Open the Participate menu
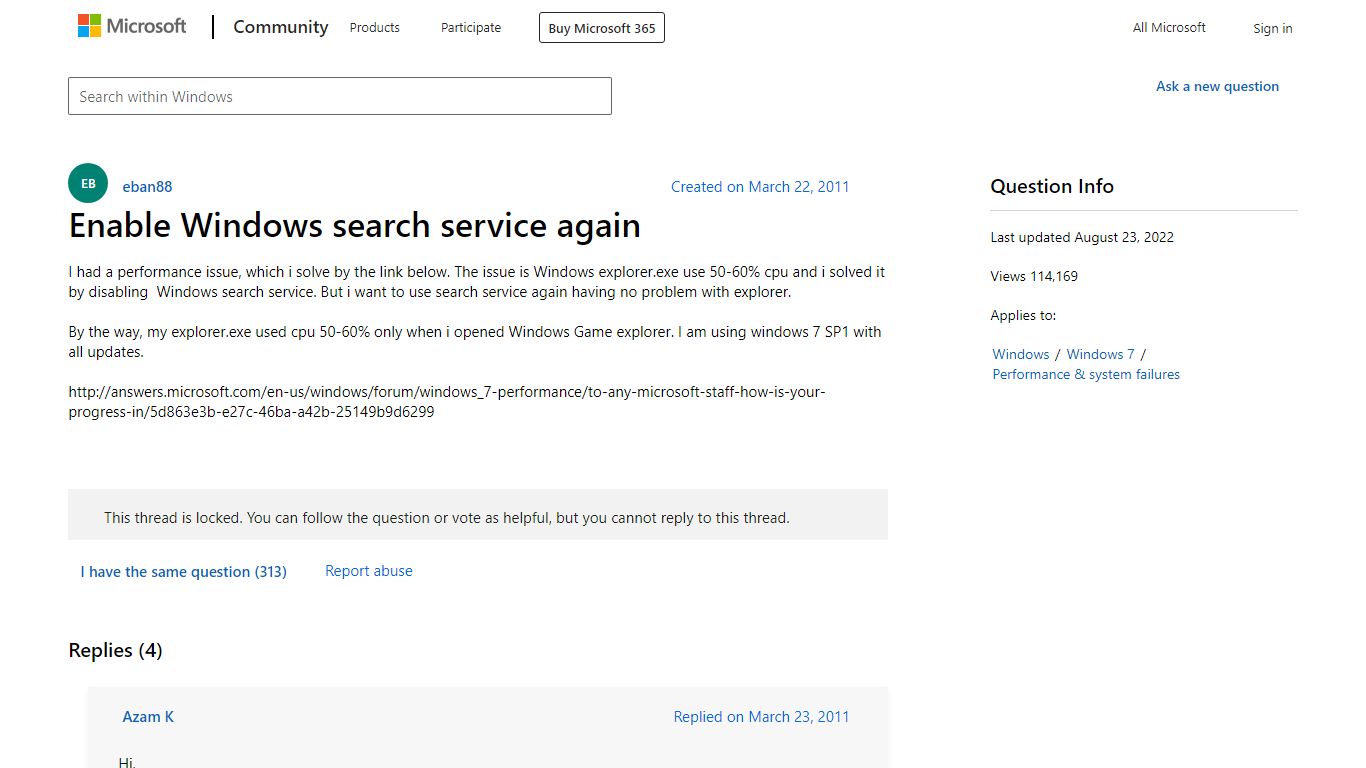Image resolution: width=1366 pixels, height=768 pixels. click(x=471, y=27)
